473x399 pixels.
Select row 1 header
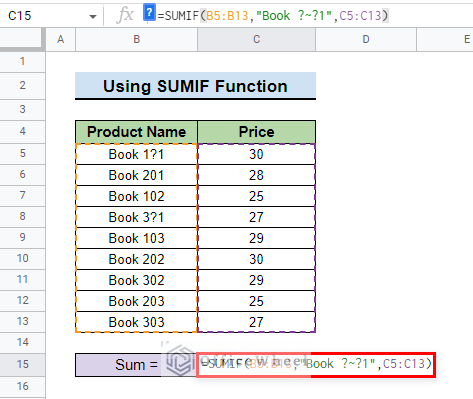[x=22, y=62]
